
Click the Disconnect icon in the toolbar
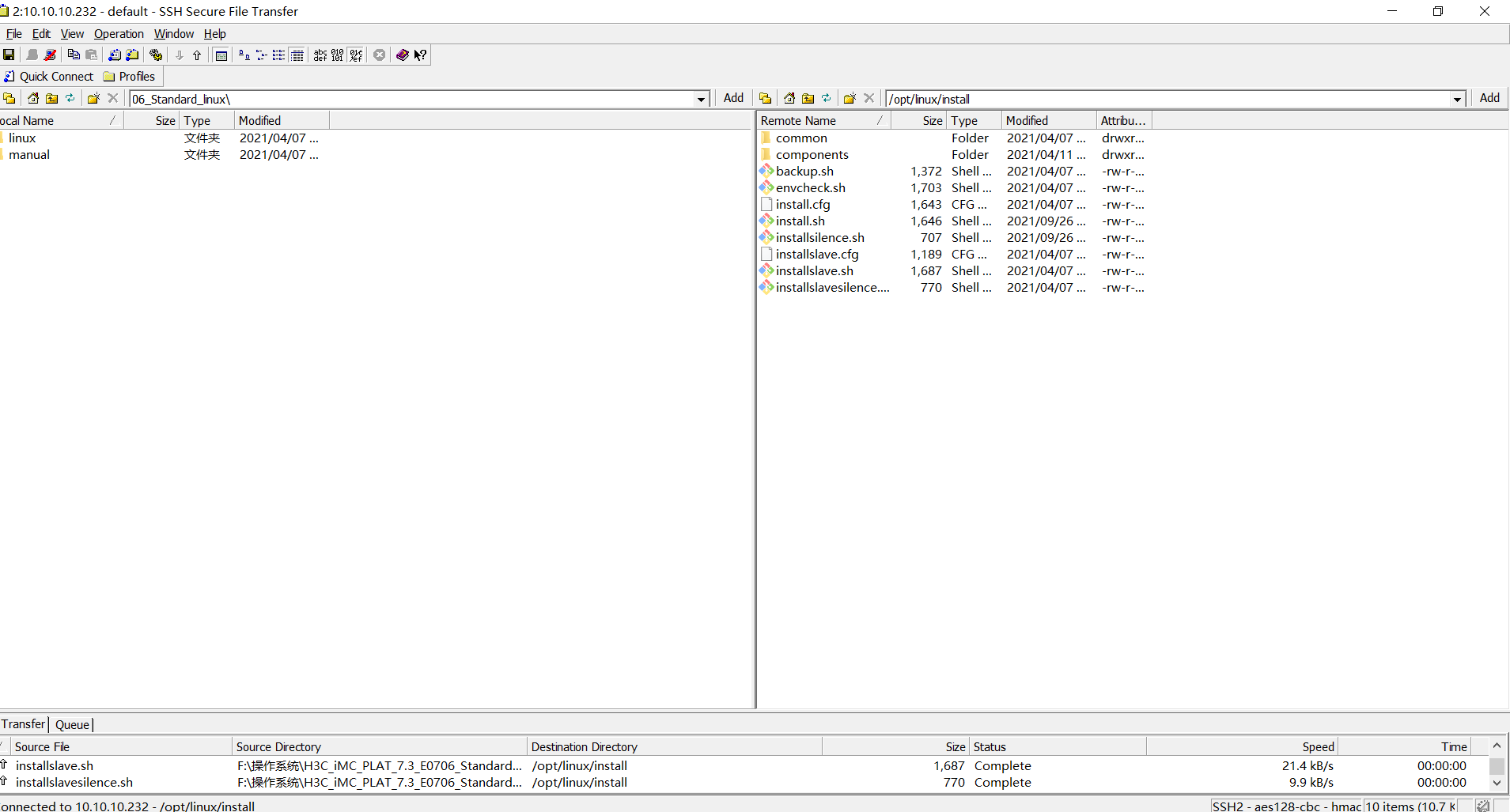(x=50, y=55)
